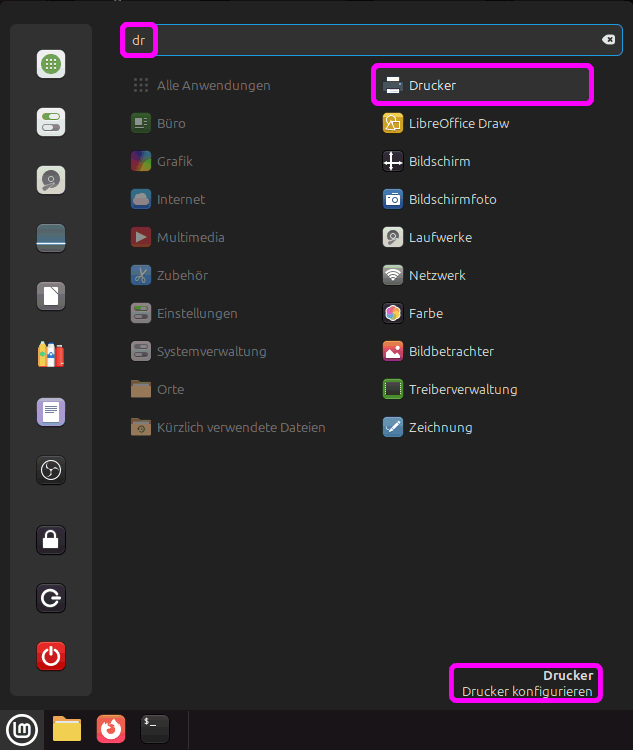The image size is (633, 750).
Task: Open system settings toggle icon in sidebar
Action: click(51, 122)
